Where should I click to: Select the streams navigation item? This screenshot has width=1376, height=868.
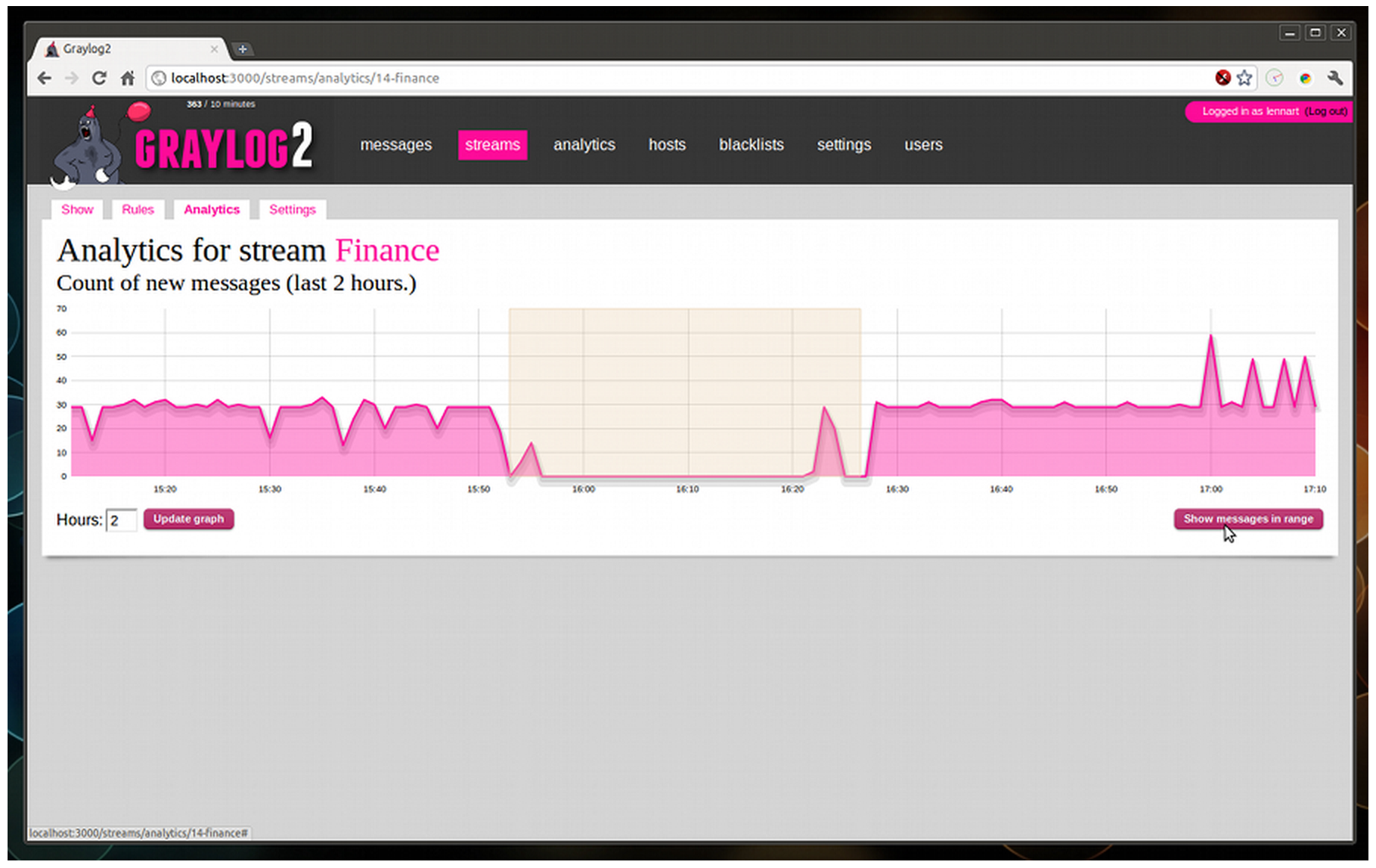pos(492,144)
